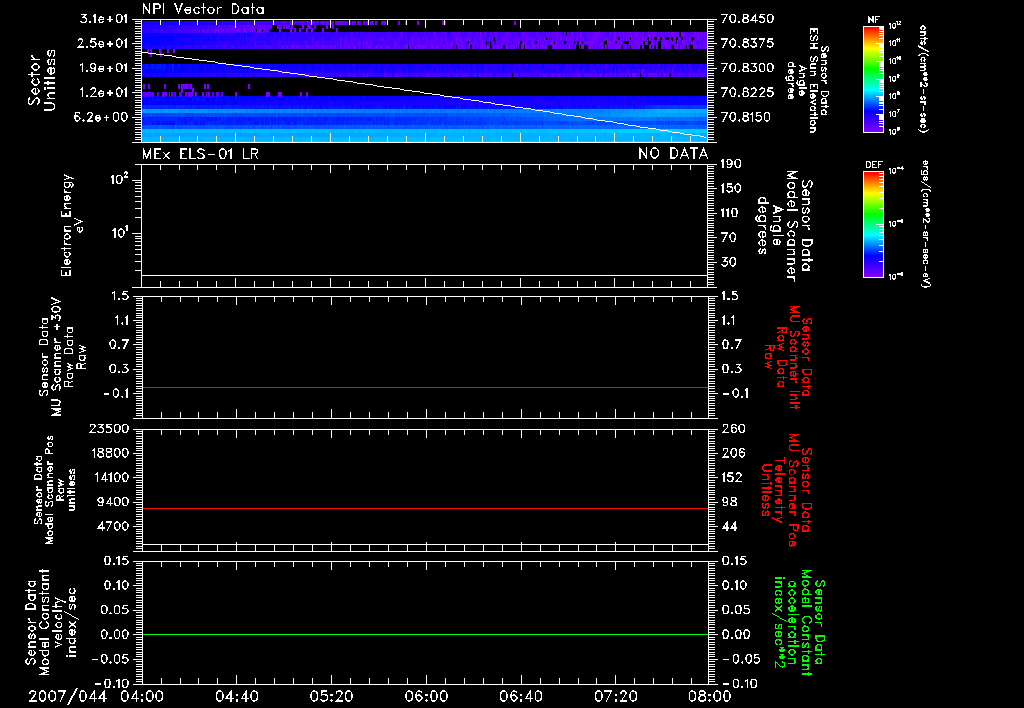Image resolution: width=1024 pixels, height=708 pixels.
Task: Click the 3.1e+01 sector tick value
Action: [104, 18]
